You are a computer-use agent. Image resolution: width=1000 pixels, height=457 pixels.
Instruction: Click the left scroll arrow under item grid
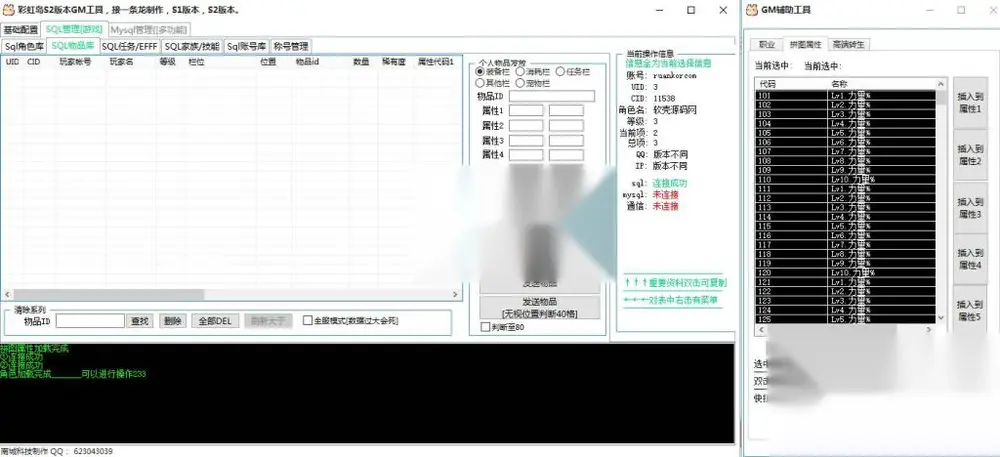pos(6,294)
